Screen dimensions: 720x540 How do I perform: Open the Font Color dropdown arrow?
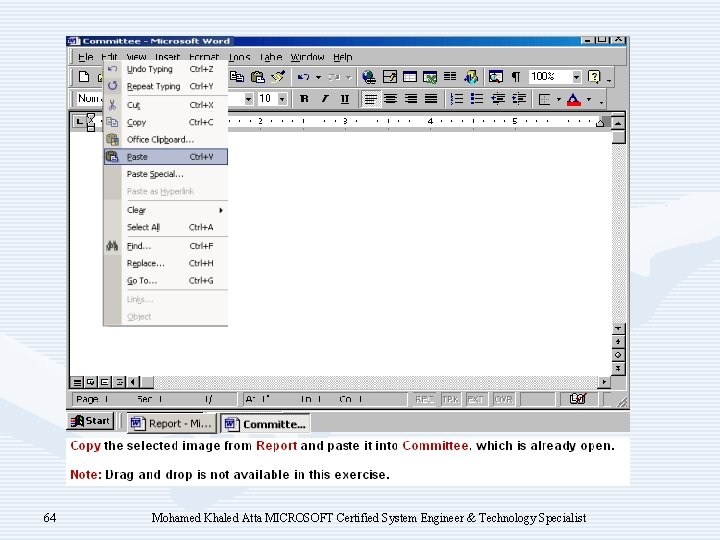589,99
